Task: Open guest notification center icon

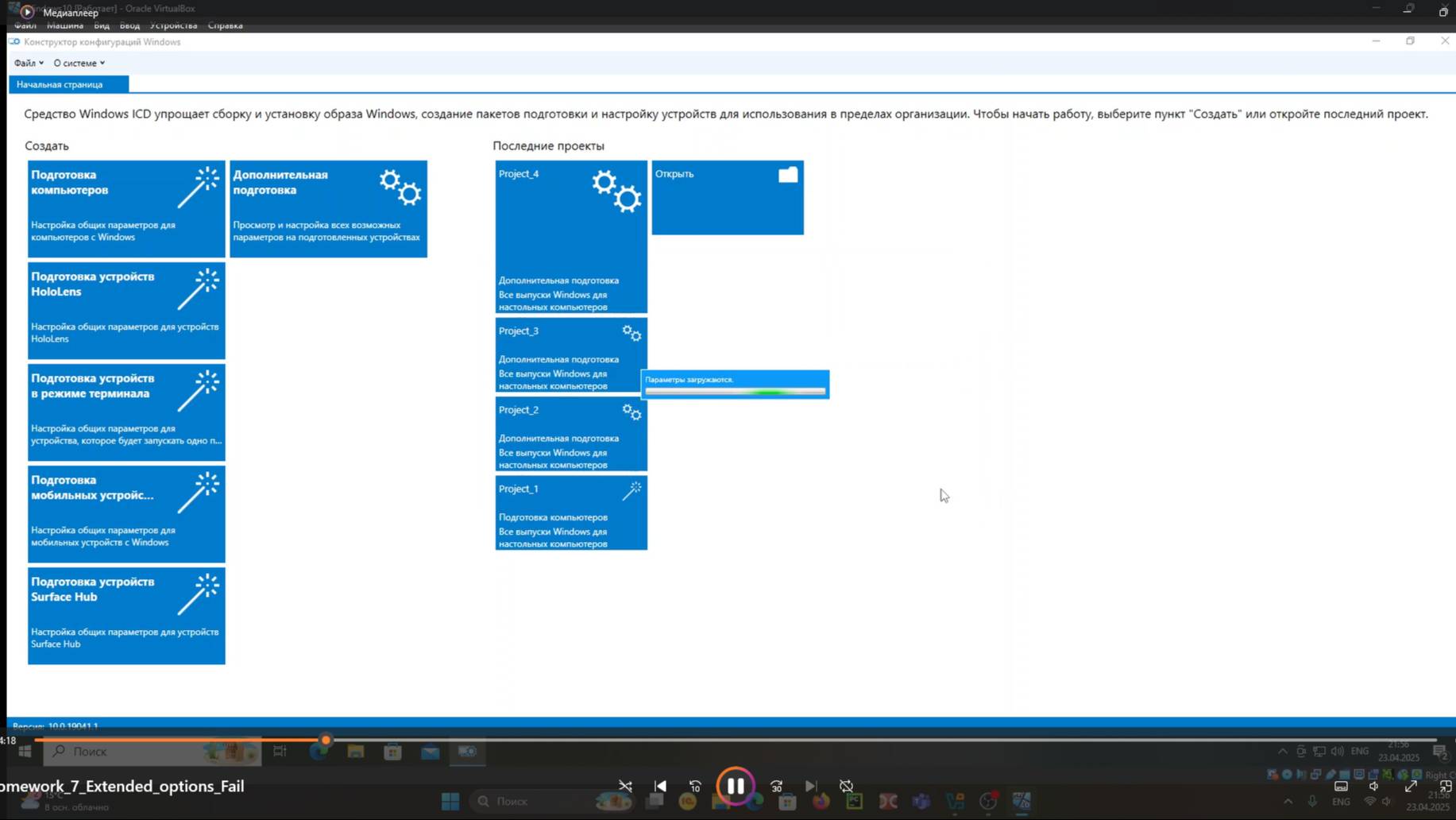Action: 1439,752
